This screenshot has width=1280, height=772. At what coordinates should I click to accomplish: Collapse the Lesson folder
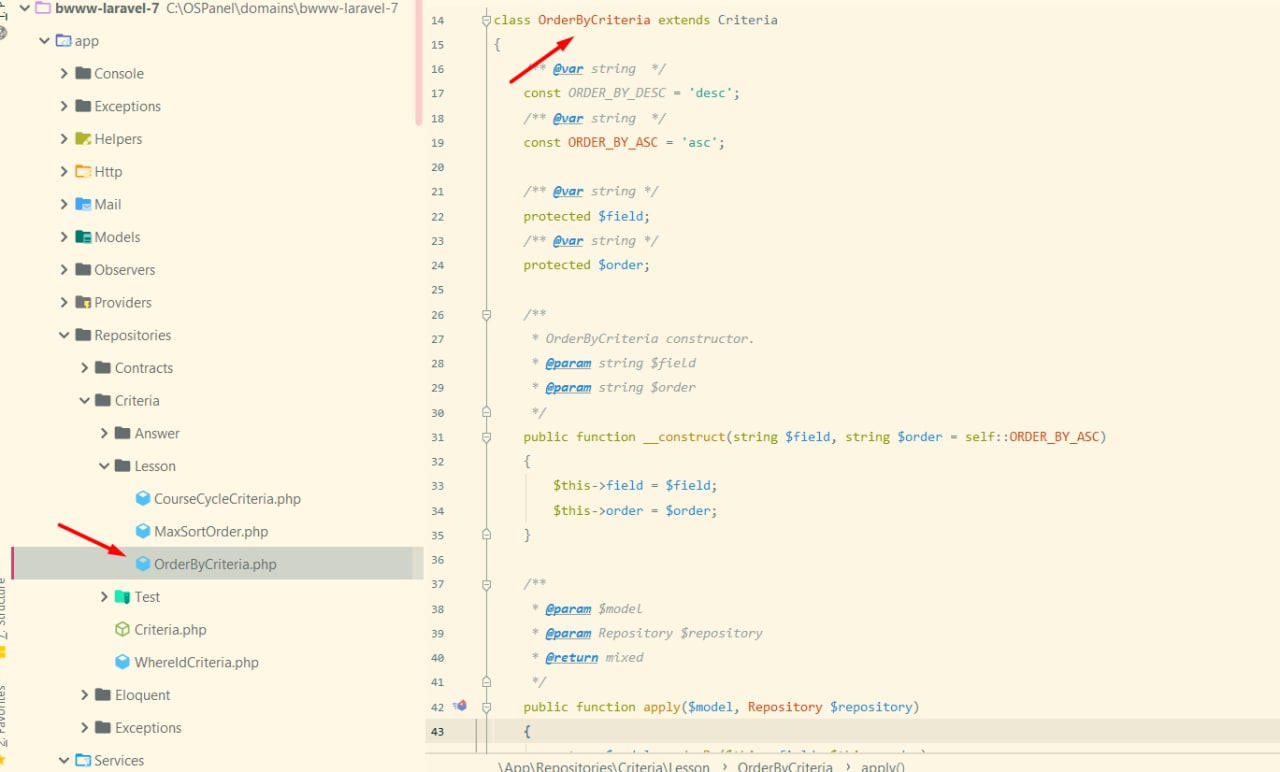pyautogui.click(x=105, y=466)
